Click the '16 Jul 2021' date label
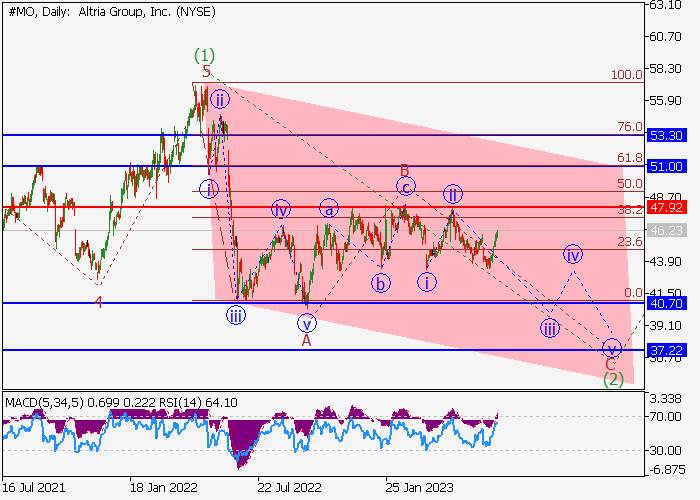The width and height of the screenshot is (700, 500). pyautogui.click(x=34, y=487)
